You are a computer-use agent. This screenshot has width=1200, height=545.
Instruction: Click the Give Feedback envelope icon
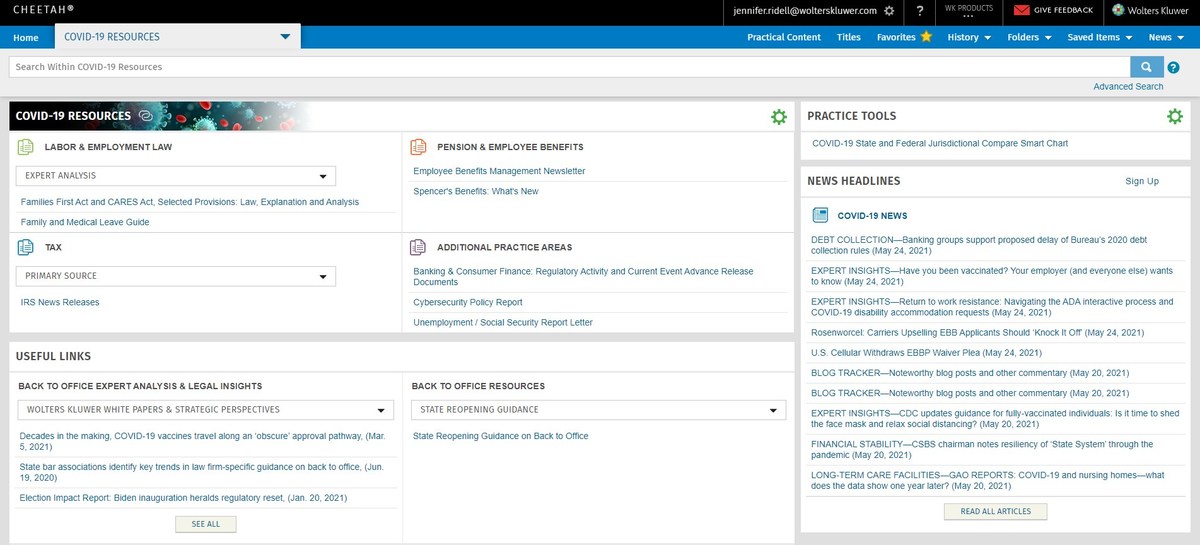(x=1021, y=10)
